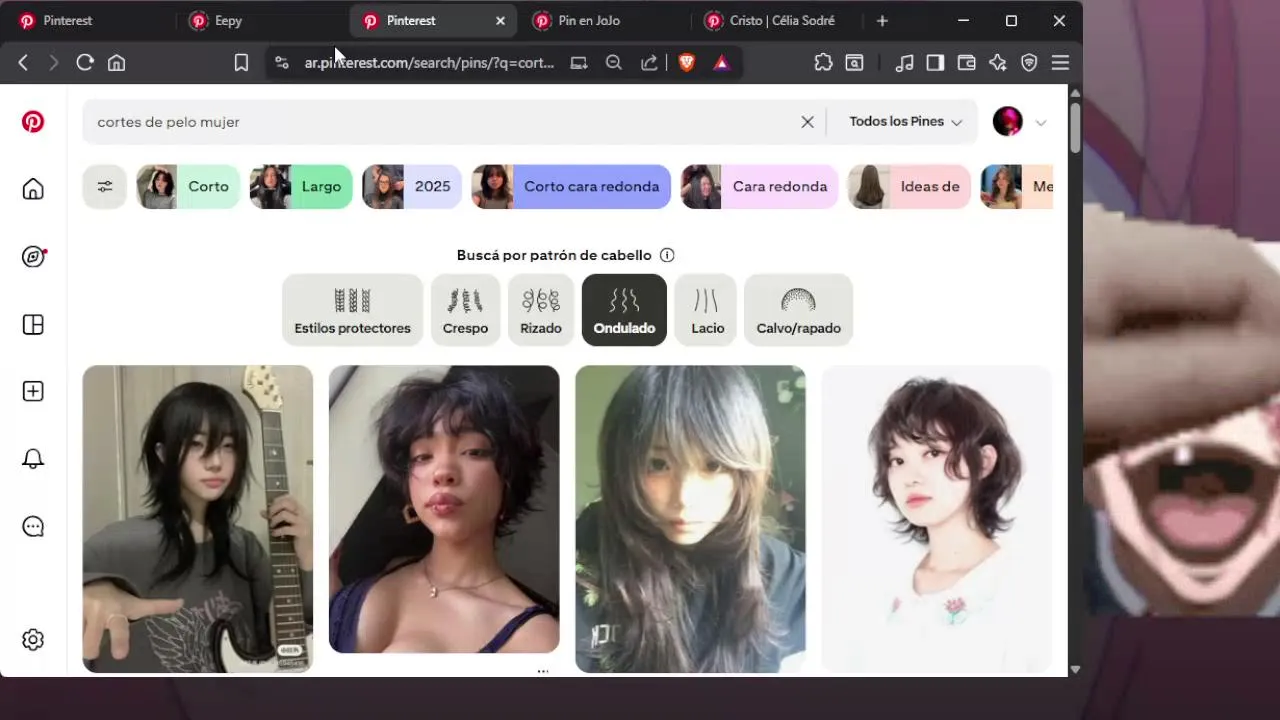Image resolution: width=1280 pixels, height=720 pixels.
Task: Open Leo AI sparkle icon
Action: [998, 63]
